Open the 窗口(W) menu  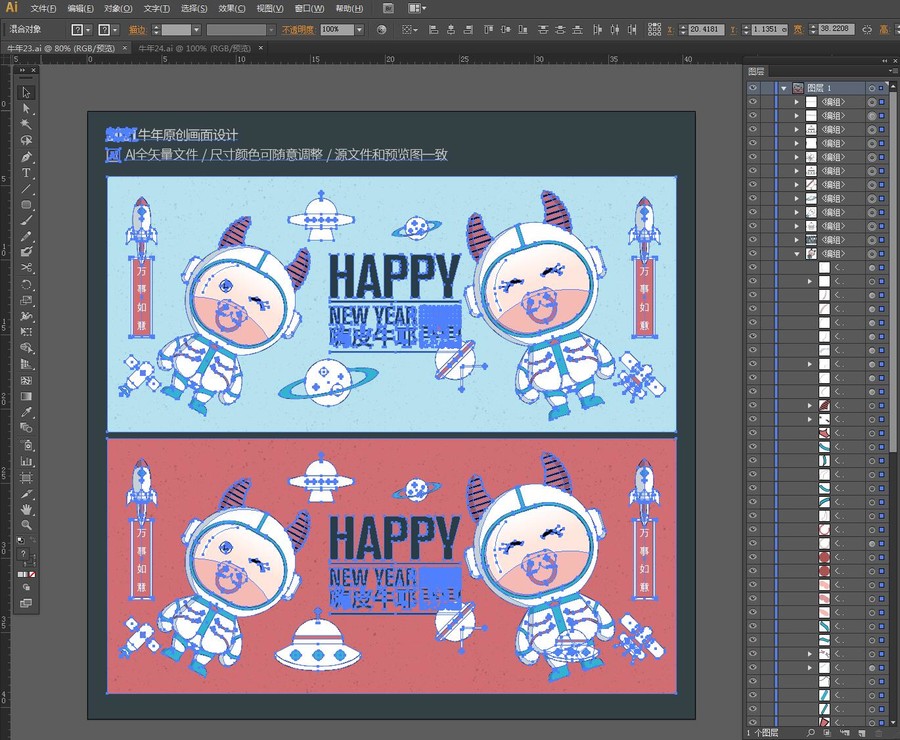309,9
